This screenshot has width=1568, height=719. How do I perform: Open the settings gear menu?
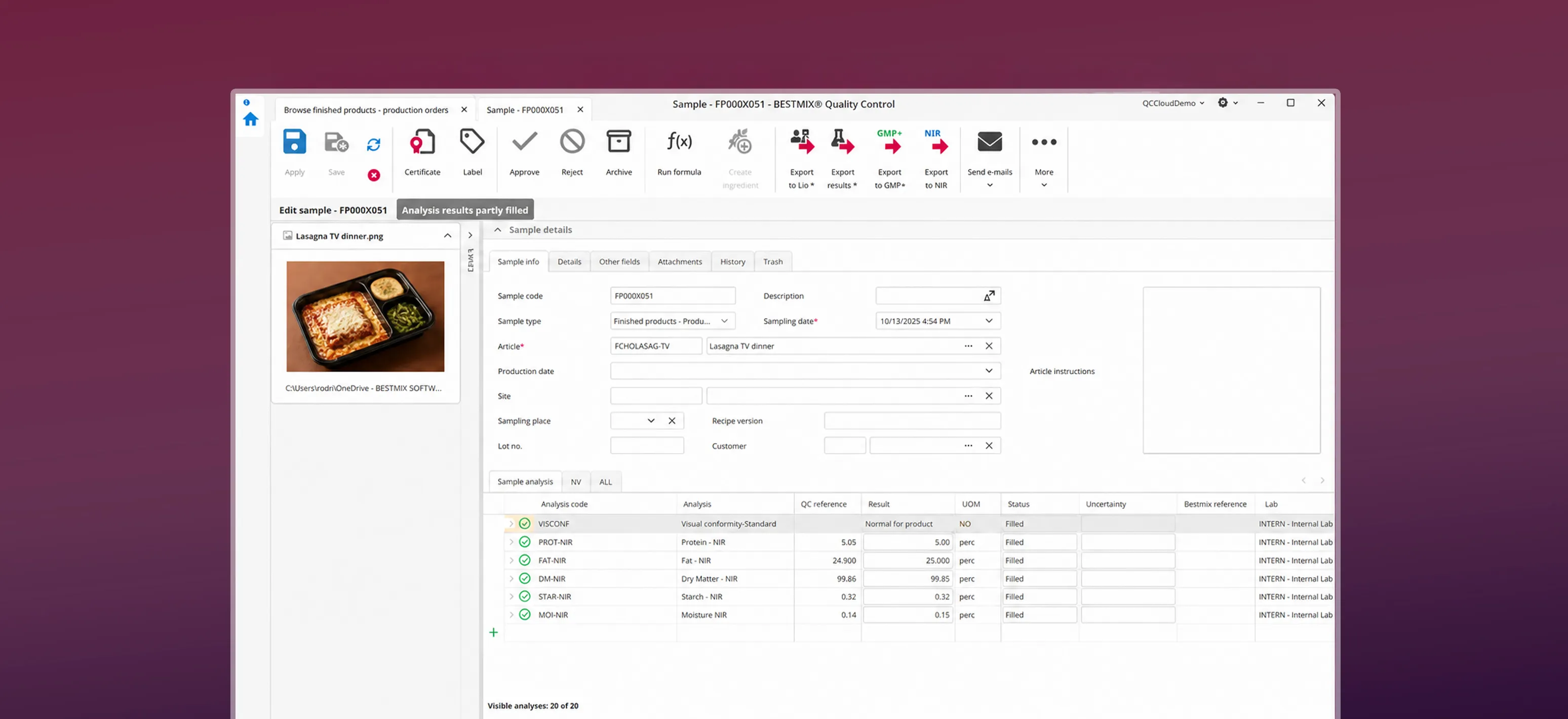click(1228, 103)
